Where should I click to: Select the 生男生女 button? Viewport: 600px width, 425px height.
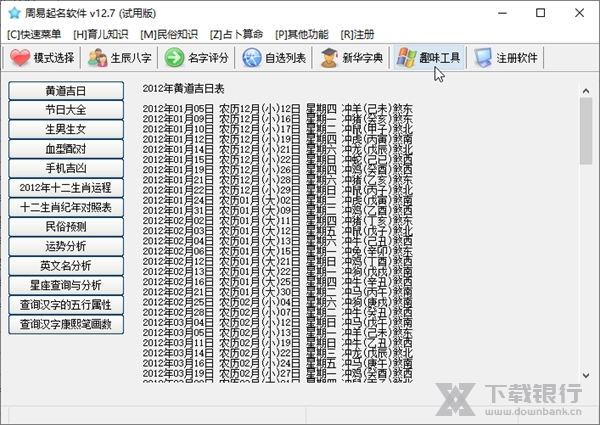point(66,129)
